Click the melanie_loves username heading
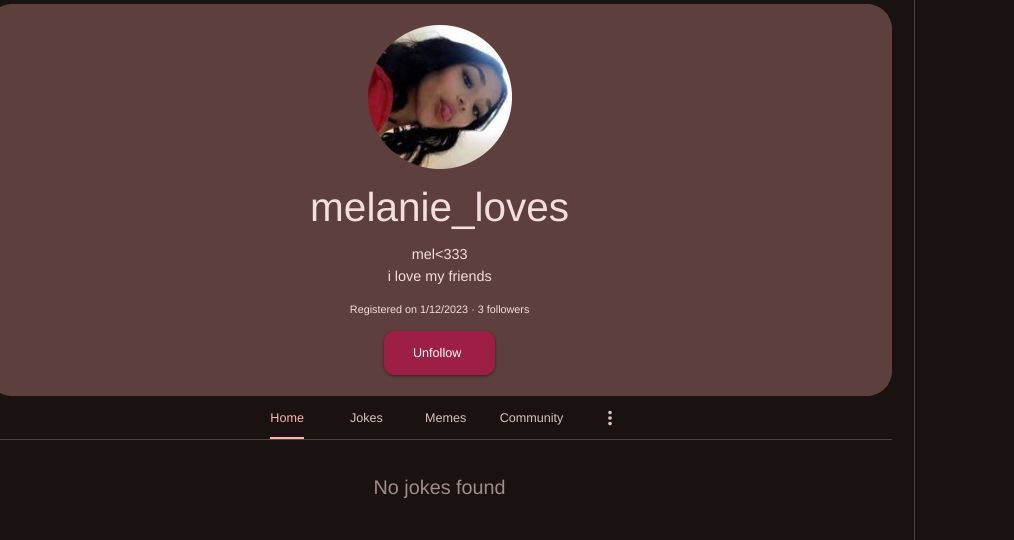The height and width of the screenshot is (540, 1014). coord(439,208)
